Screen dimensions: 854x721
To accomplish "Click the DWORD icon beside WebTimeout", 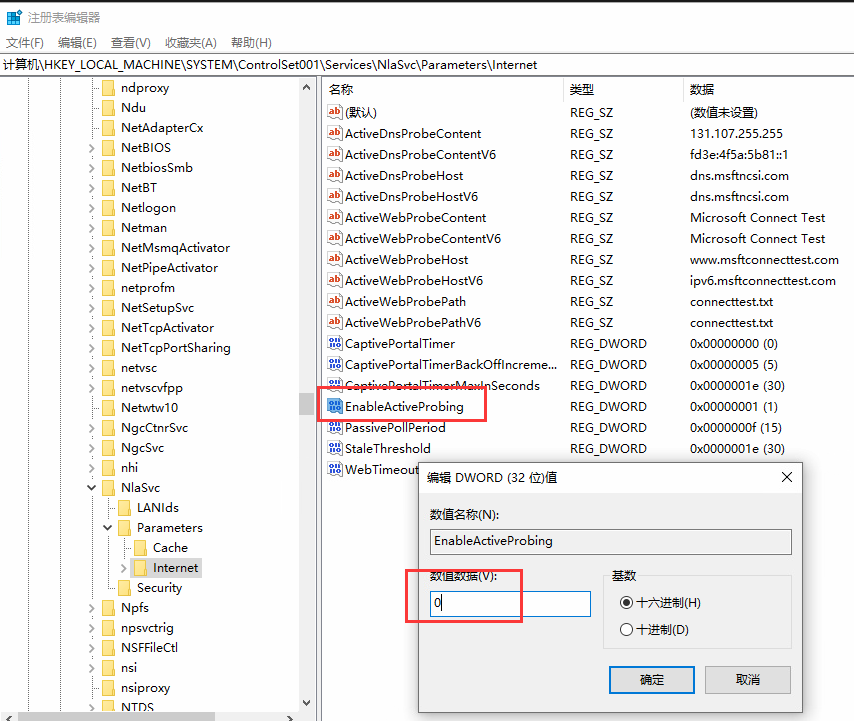I will pyautogui.click(x=334, y=469).
